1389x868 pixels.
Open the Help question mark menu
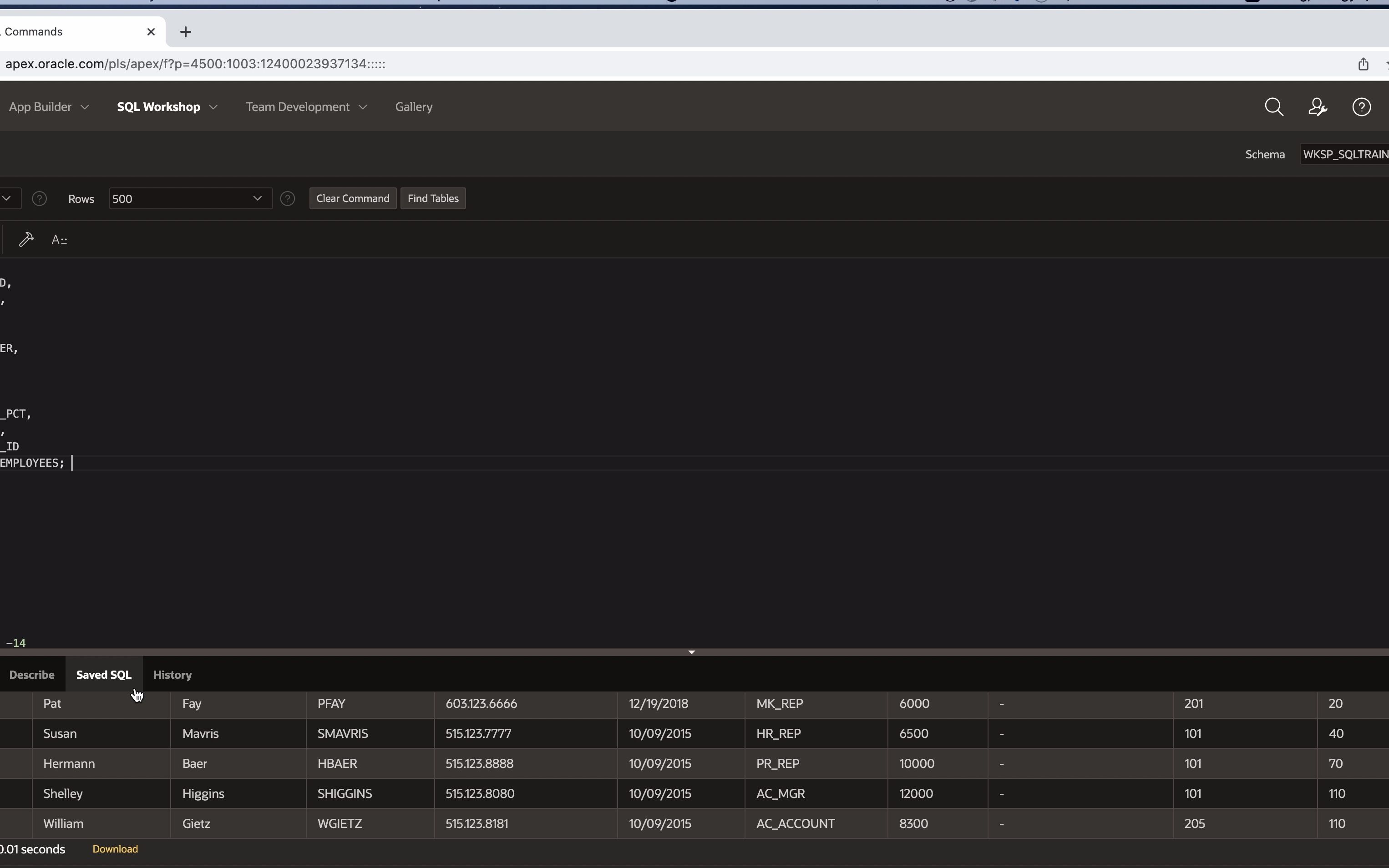tap(1361, 107)
